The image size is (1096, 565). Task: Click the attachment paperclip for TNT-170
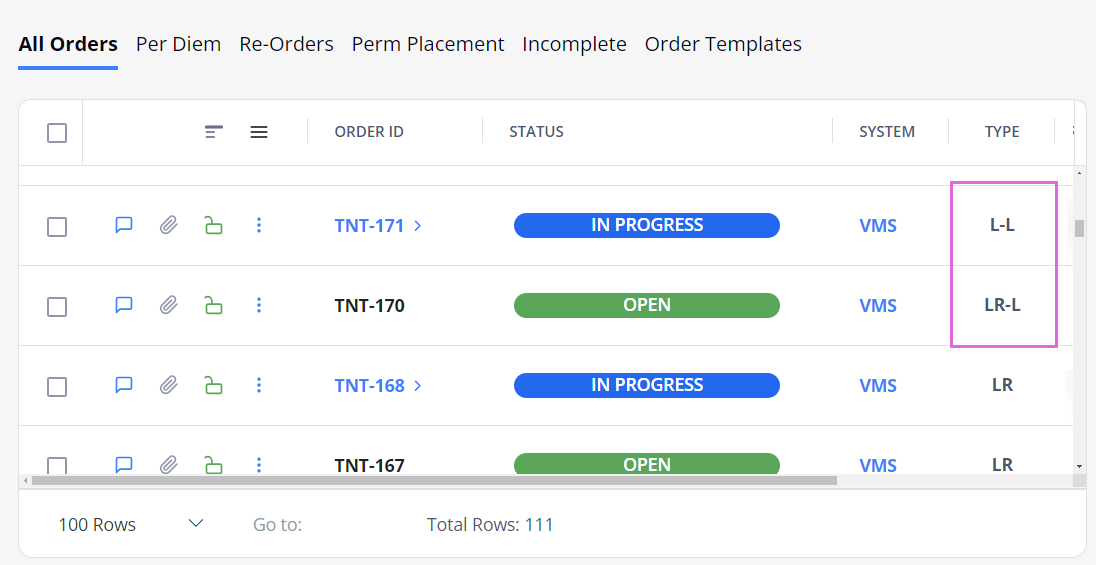coord(168,305)
